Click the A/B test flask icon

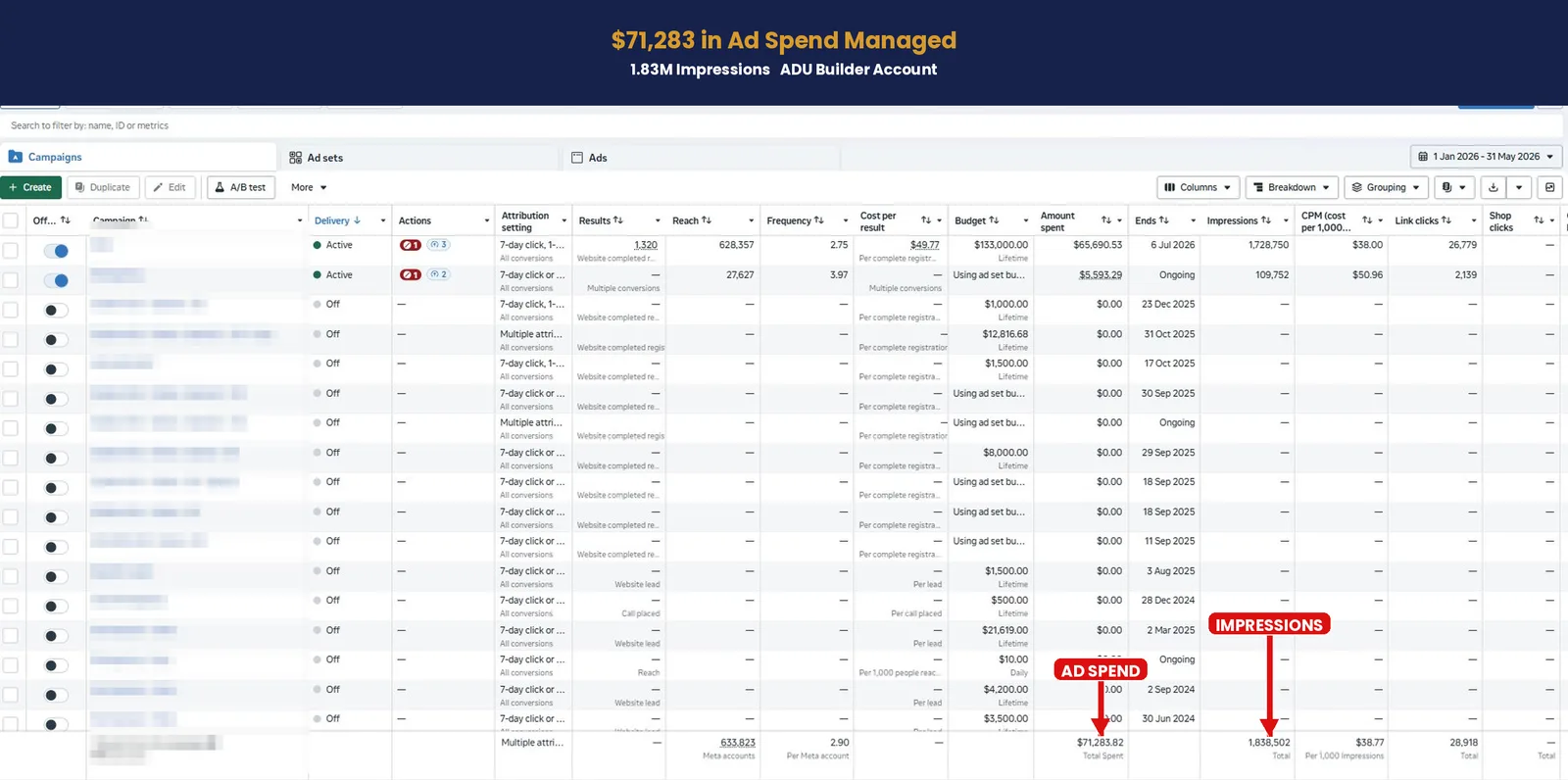(220, 187)
